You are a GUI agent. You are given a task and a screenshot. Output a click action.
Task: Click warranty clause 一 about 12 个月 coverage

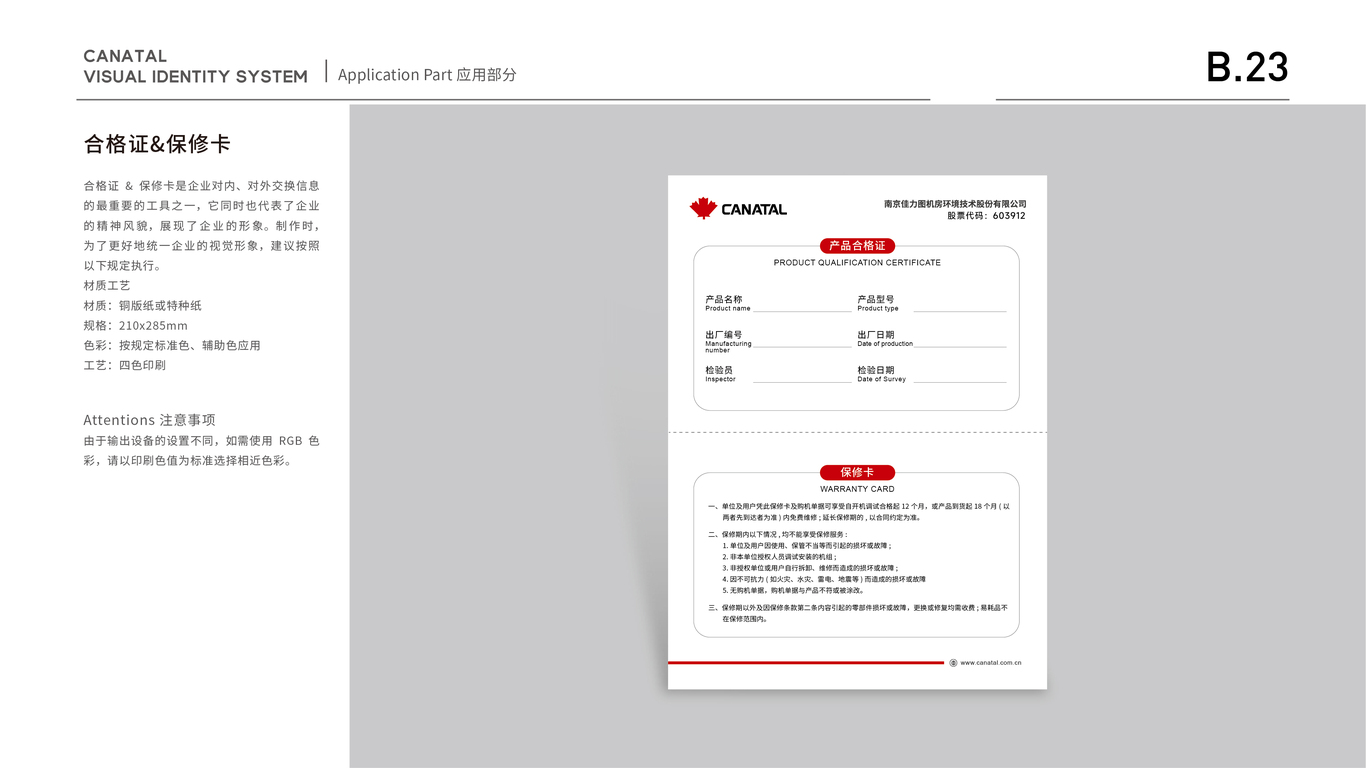pos(858,512)
